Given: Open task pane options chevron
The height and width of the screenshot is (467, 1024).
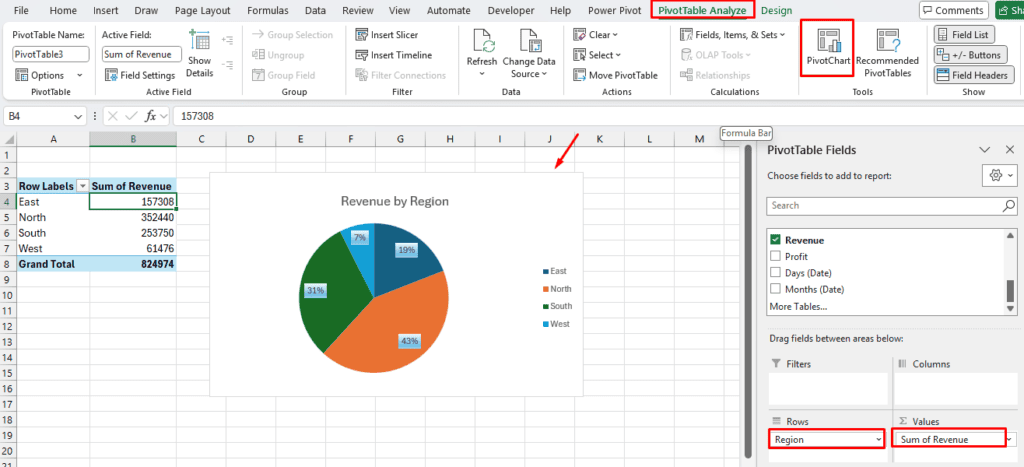Looking at the screenshot, I should 985,150.
